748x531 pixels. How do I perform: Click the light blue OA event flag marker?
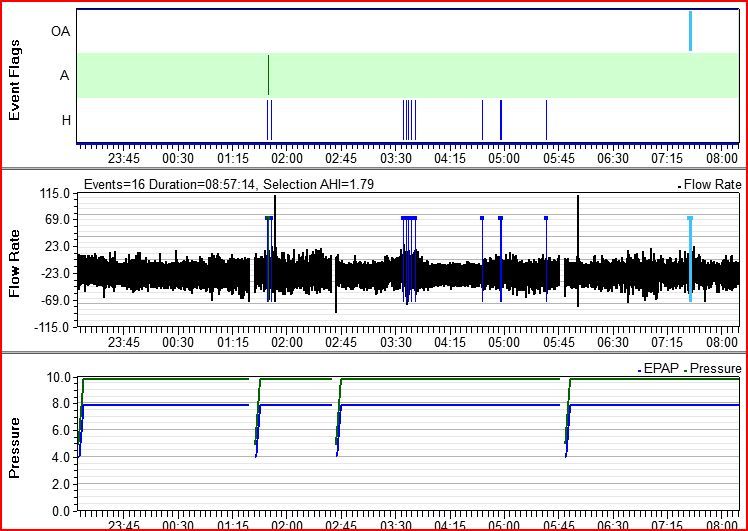690,31
